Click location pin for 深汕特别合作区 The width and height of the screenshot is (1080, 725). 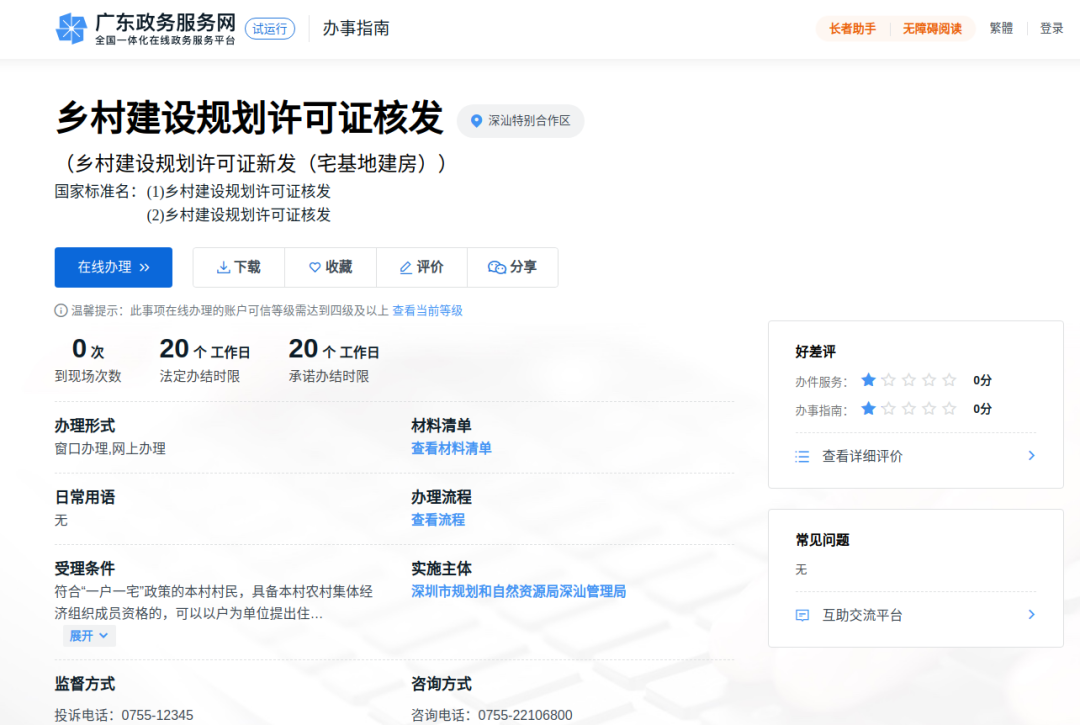coord(476,121)
